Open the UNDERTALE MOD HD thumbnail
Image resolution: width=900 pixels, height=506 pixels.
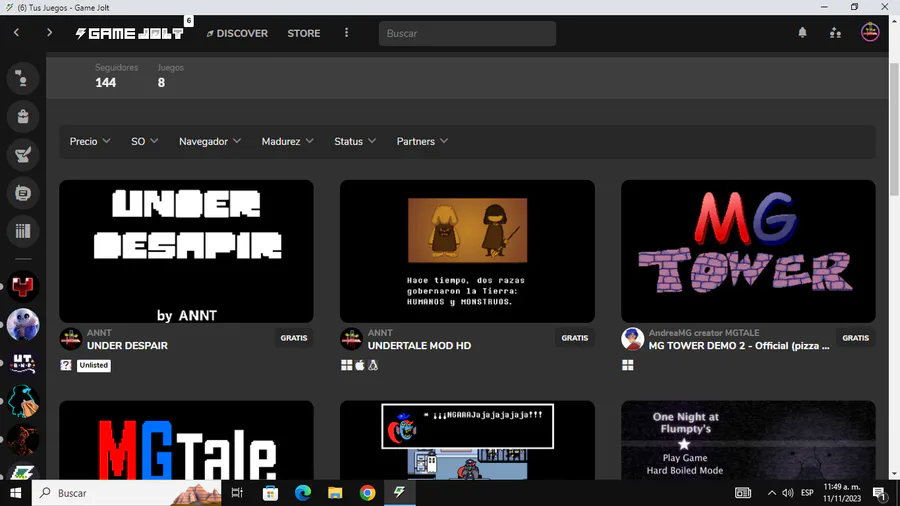[467, 251]
